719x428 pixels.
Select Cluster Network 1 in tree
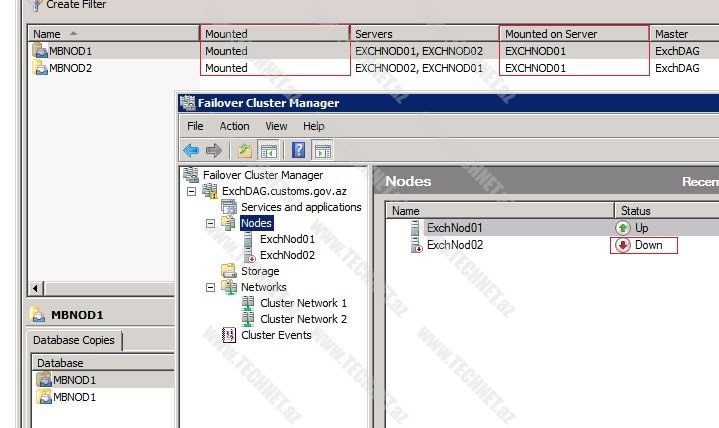tap(303, 303)
